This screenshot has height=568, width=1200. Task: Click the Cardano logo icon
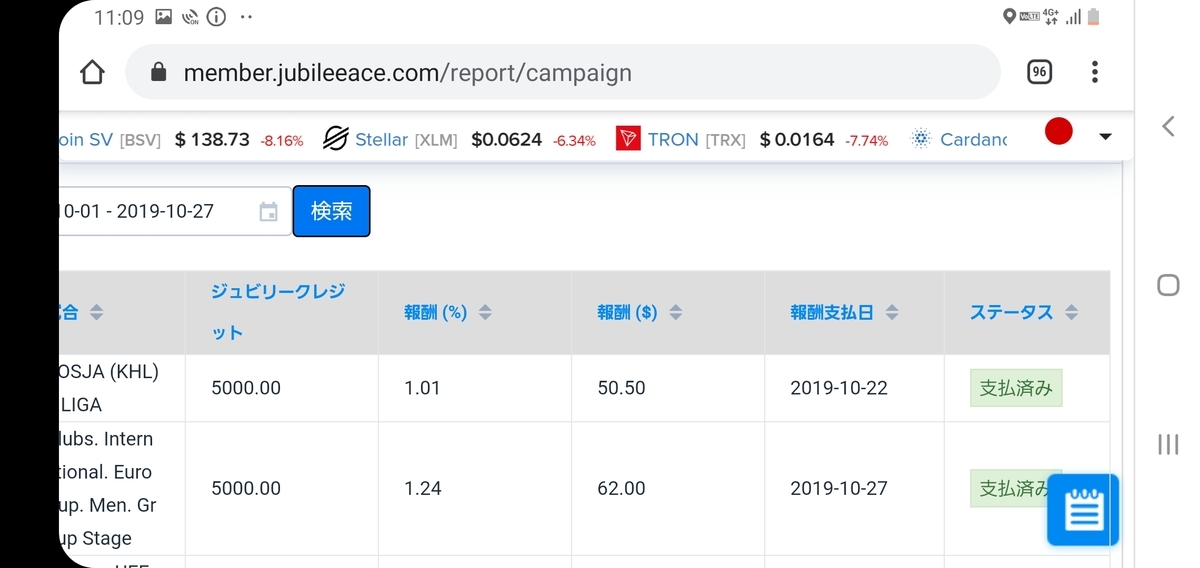(x=921, y=139)
